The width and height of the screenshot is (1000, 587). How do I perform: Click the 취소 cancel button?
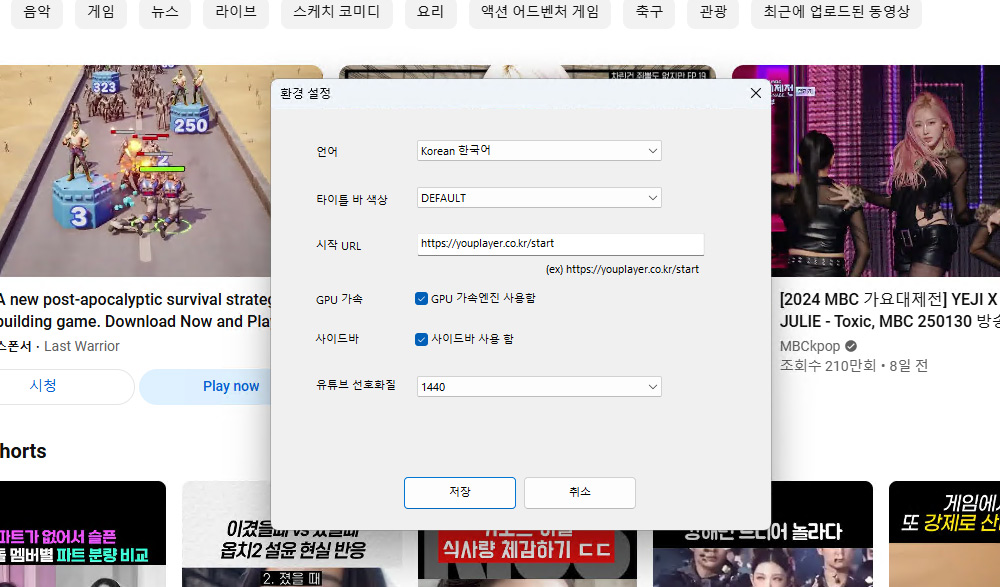tap(580, 493)
